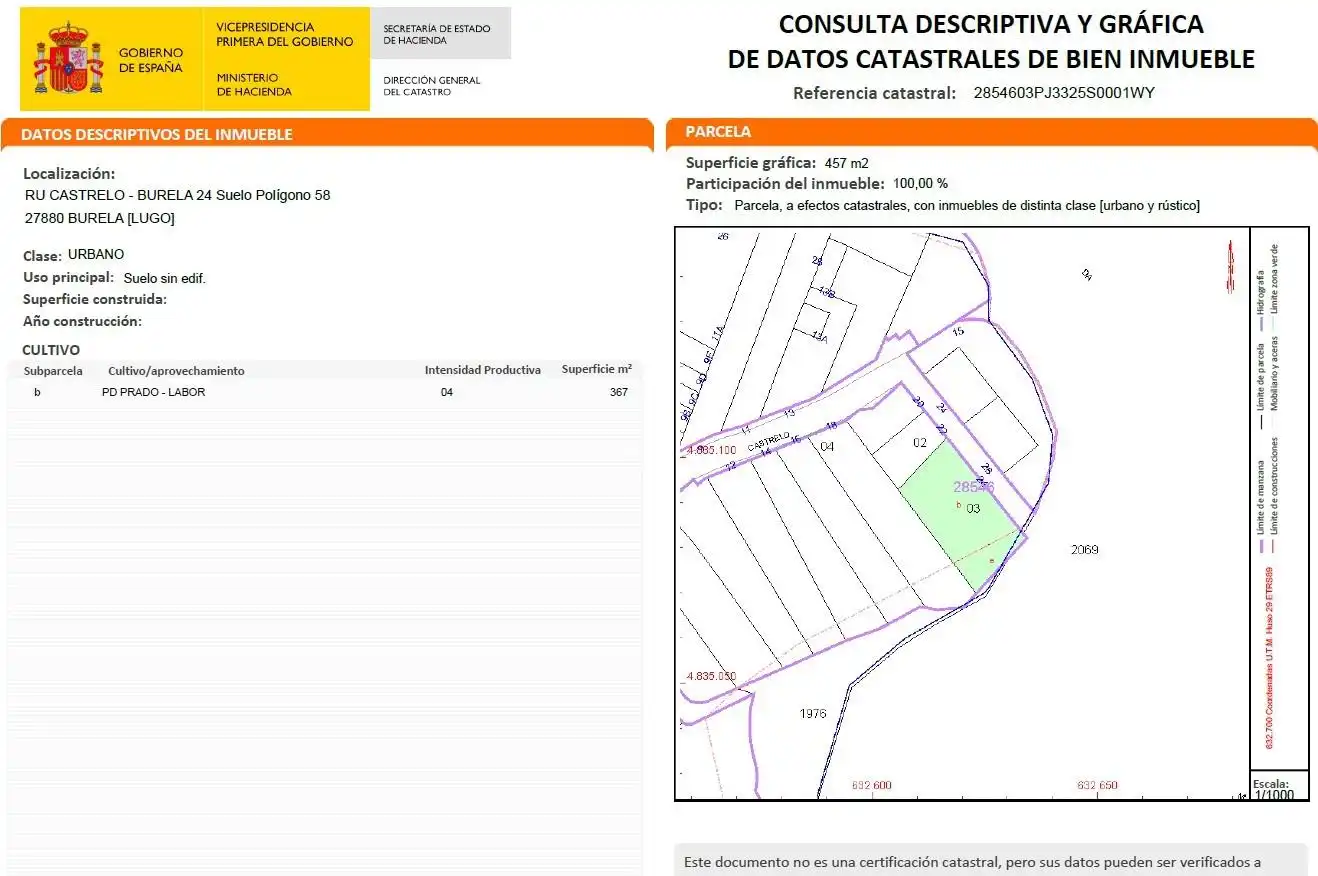1318x876 pixels.
Task: Click the 'Localización:' label
Action: [69, 174]
